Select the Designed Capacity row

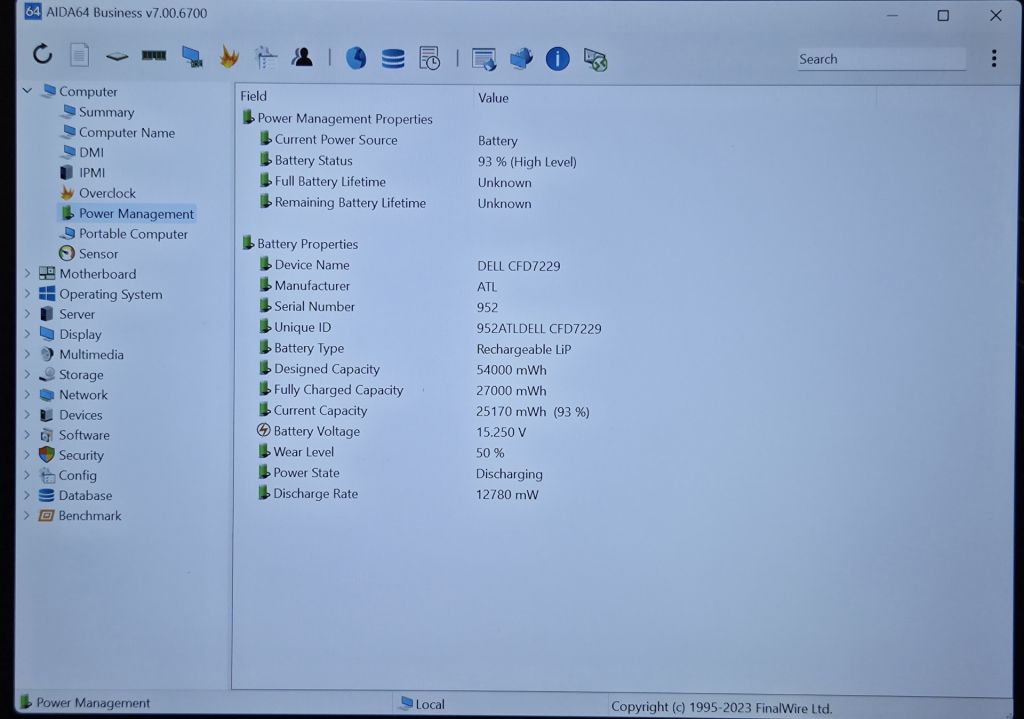pos(402,369)
